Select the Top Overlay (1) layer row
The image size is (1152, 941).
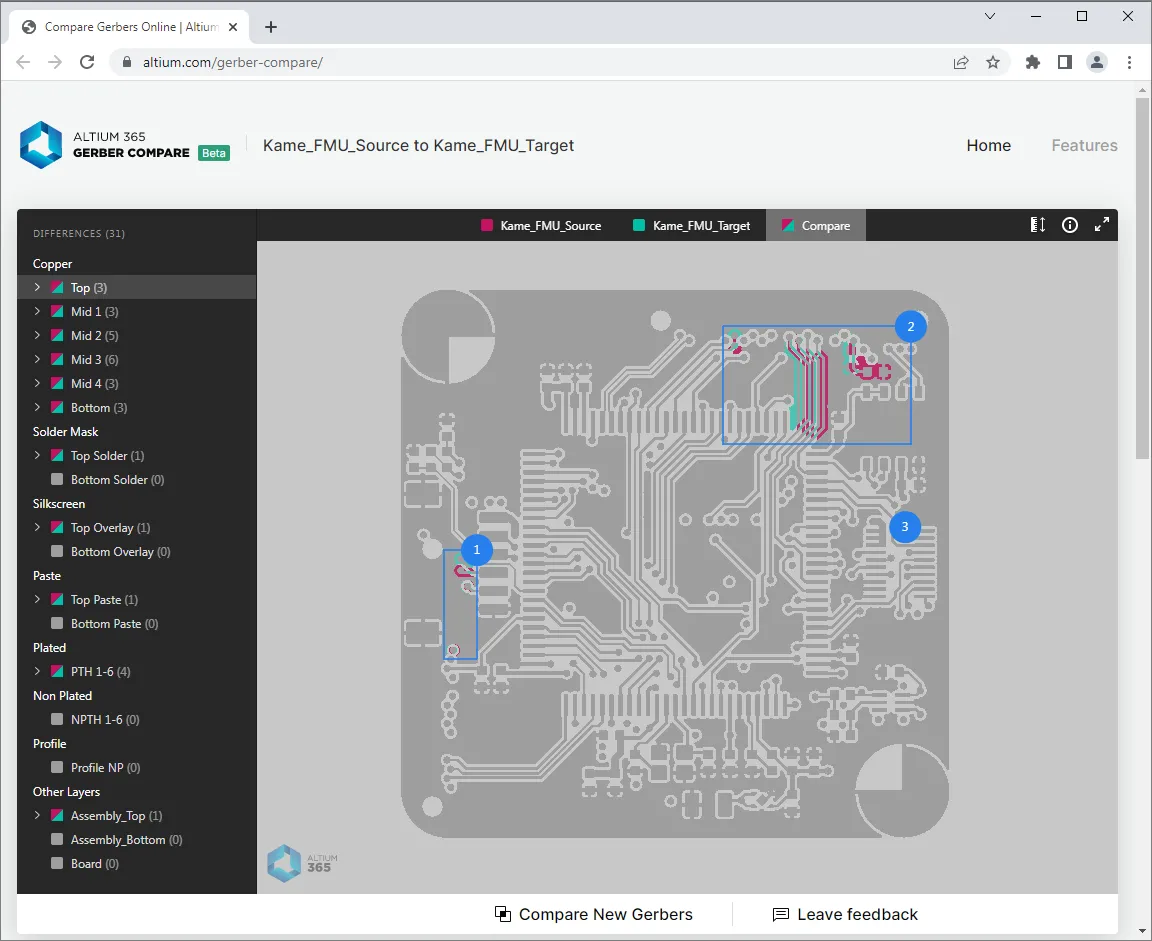(x=137, y=527)
